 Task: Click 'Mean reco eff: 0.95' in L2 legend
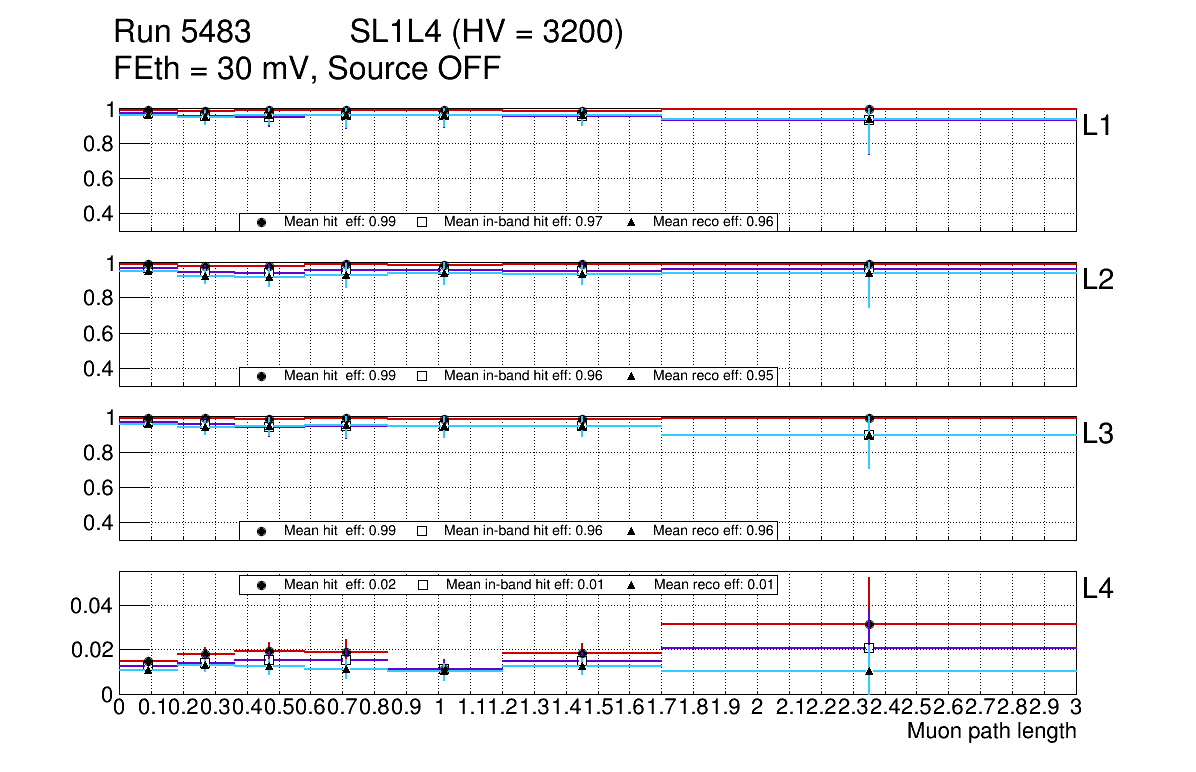click(713, 376)
